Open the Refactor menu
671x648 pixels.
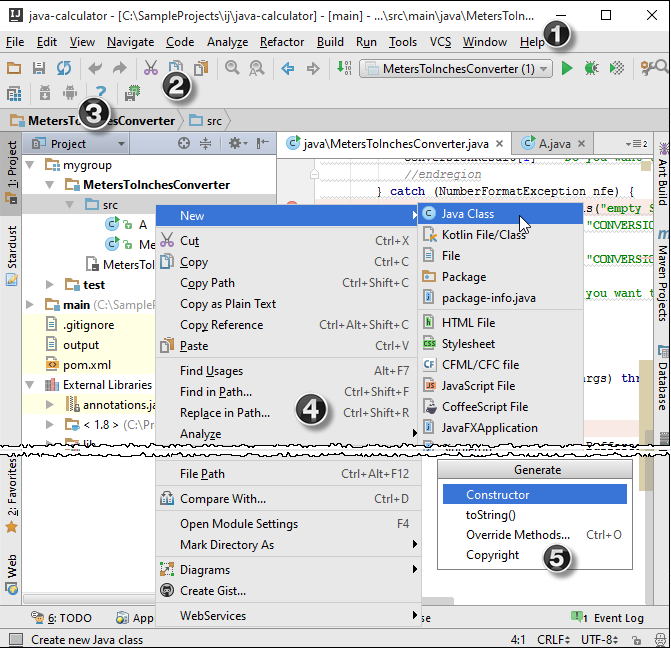click(x=281, y=42)
